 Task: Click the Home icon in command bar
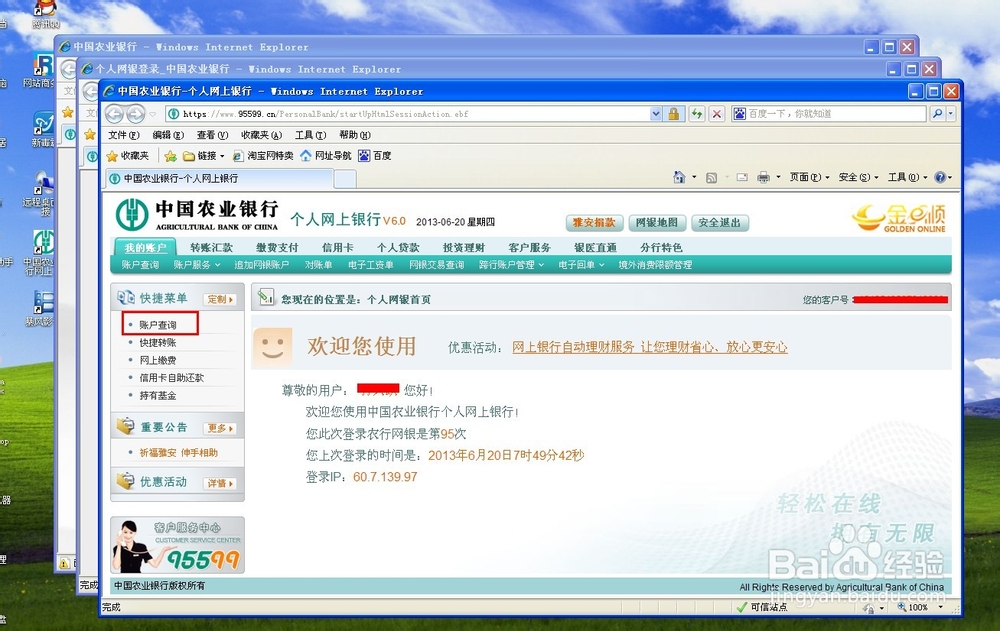[679, 177]
